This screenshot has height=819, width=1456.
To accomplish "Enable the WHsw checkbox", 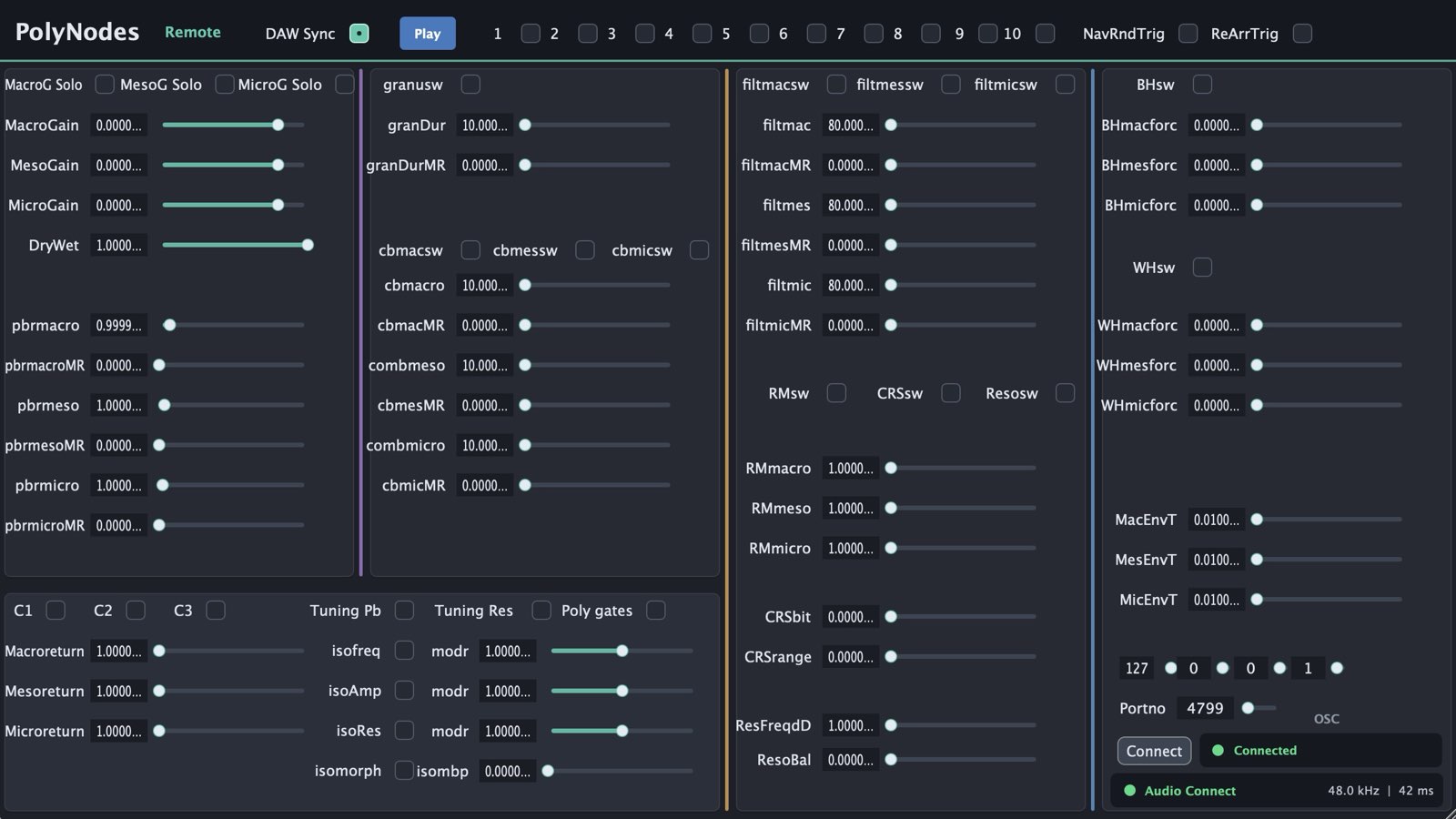I will pos(1202,268).
